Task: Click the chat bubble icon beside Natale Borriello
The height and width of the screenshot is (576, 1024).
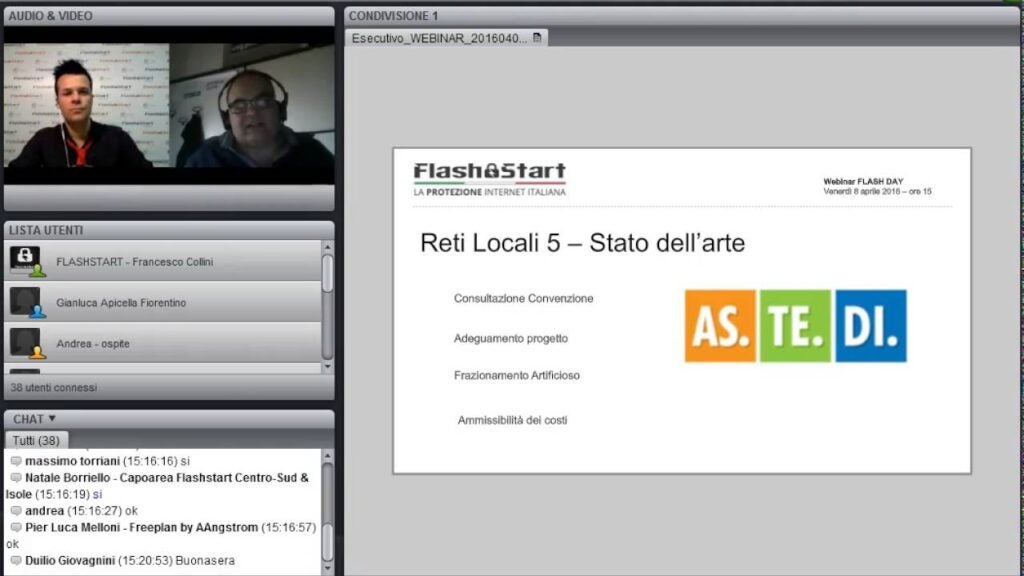Action: click(16, 477)
